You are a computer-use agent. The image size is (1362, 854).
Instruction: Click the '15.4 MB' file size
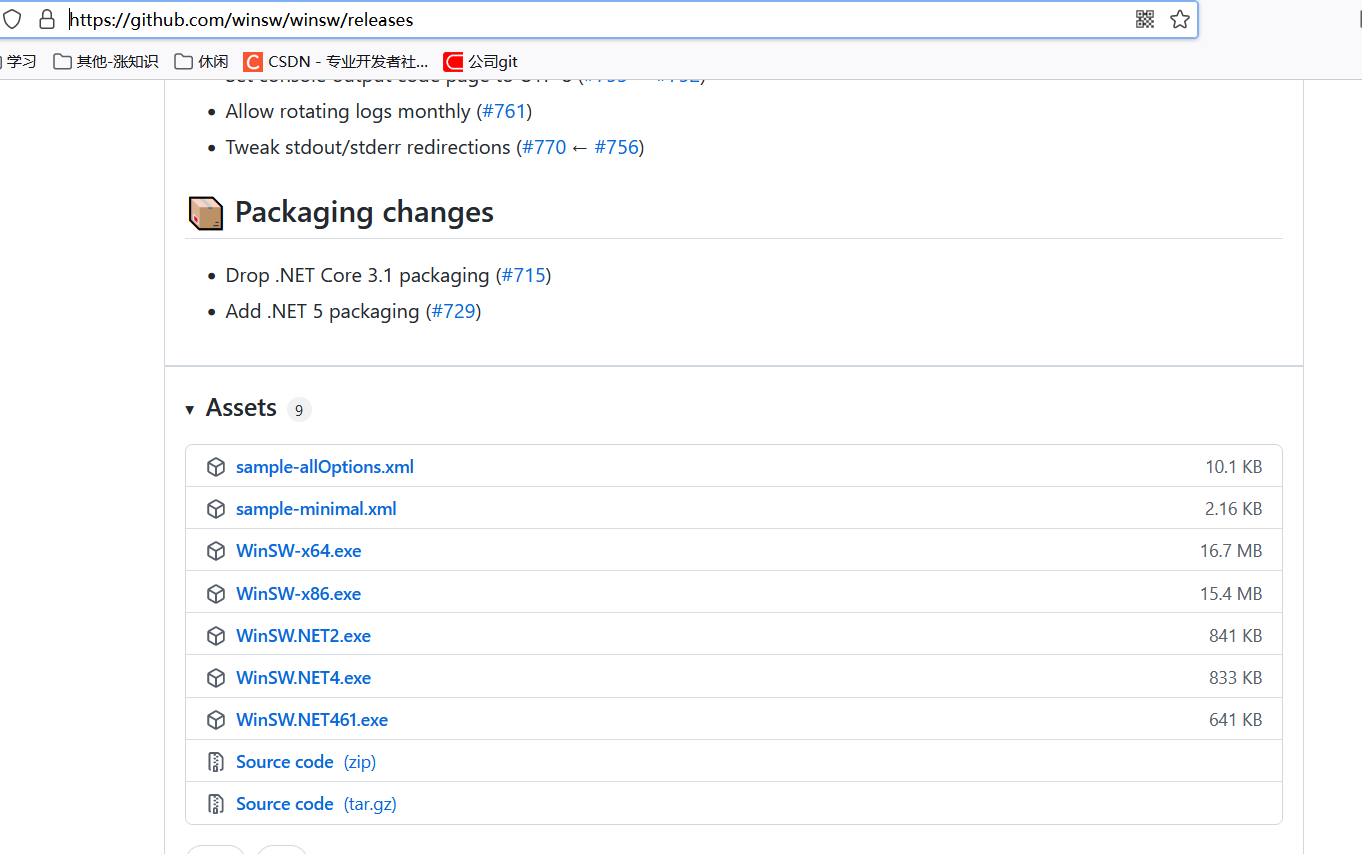(x=1231, y=594)
